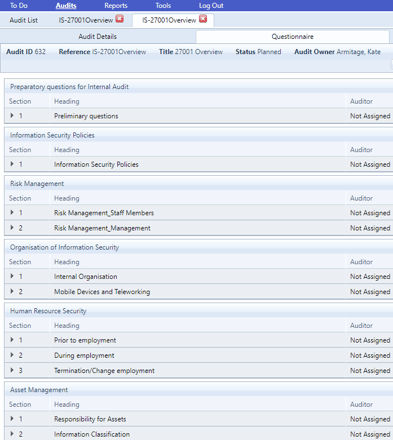Open the Reports menu
The image size is (393, 440).
[x=116, y=6]
